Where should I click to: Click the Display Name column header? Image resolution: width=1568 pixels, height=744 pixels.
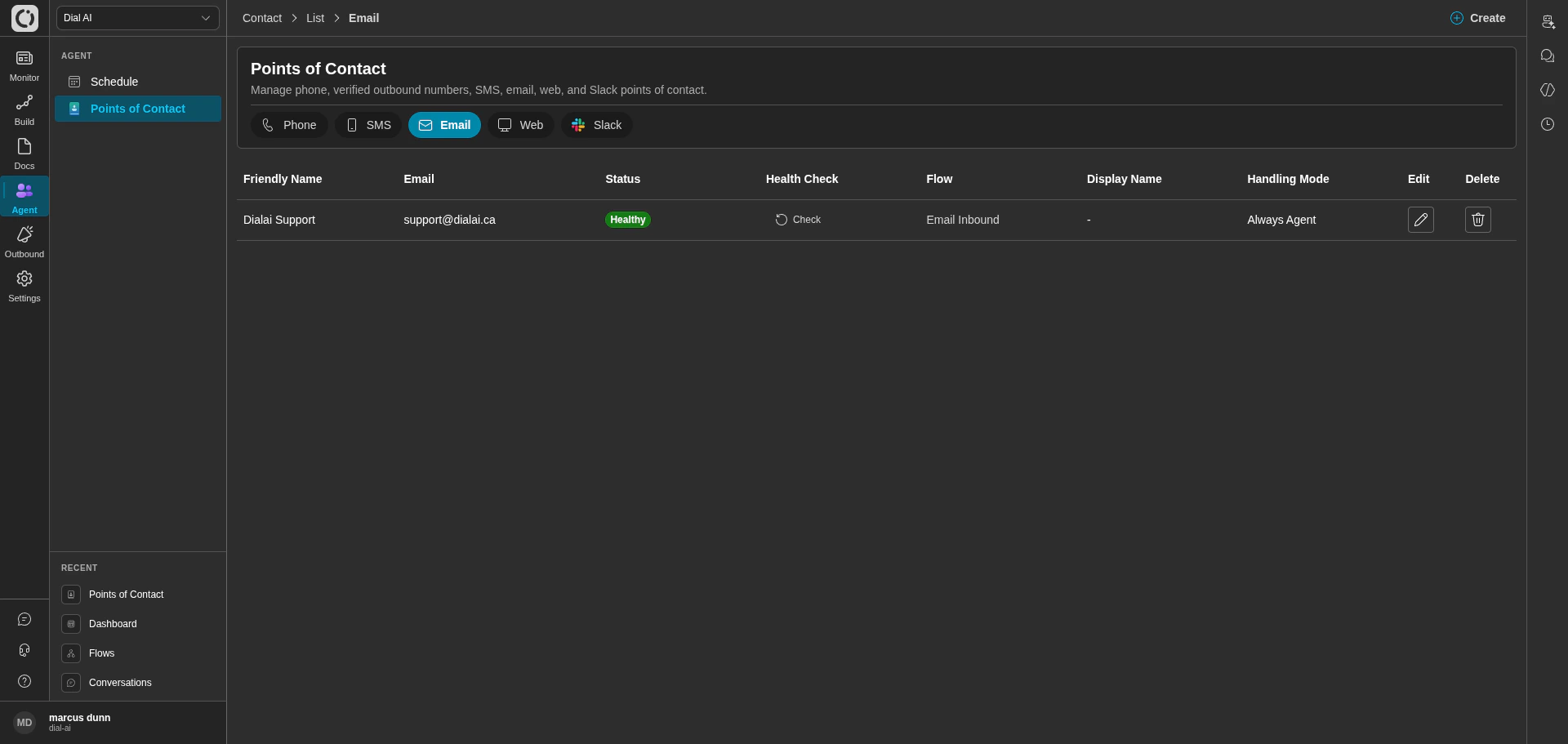tap(1124, 179)
